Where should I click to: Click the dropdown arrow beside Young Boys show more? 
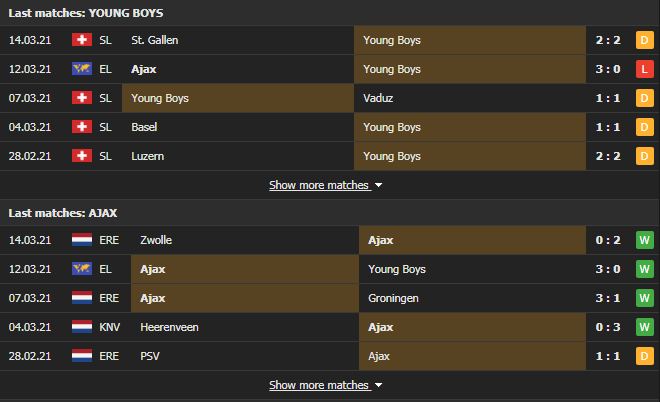click(378, 185)
